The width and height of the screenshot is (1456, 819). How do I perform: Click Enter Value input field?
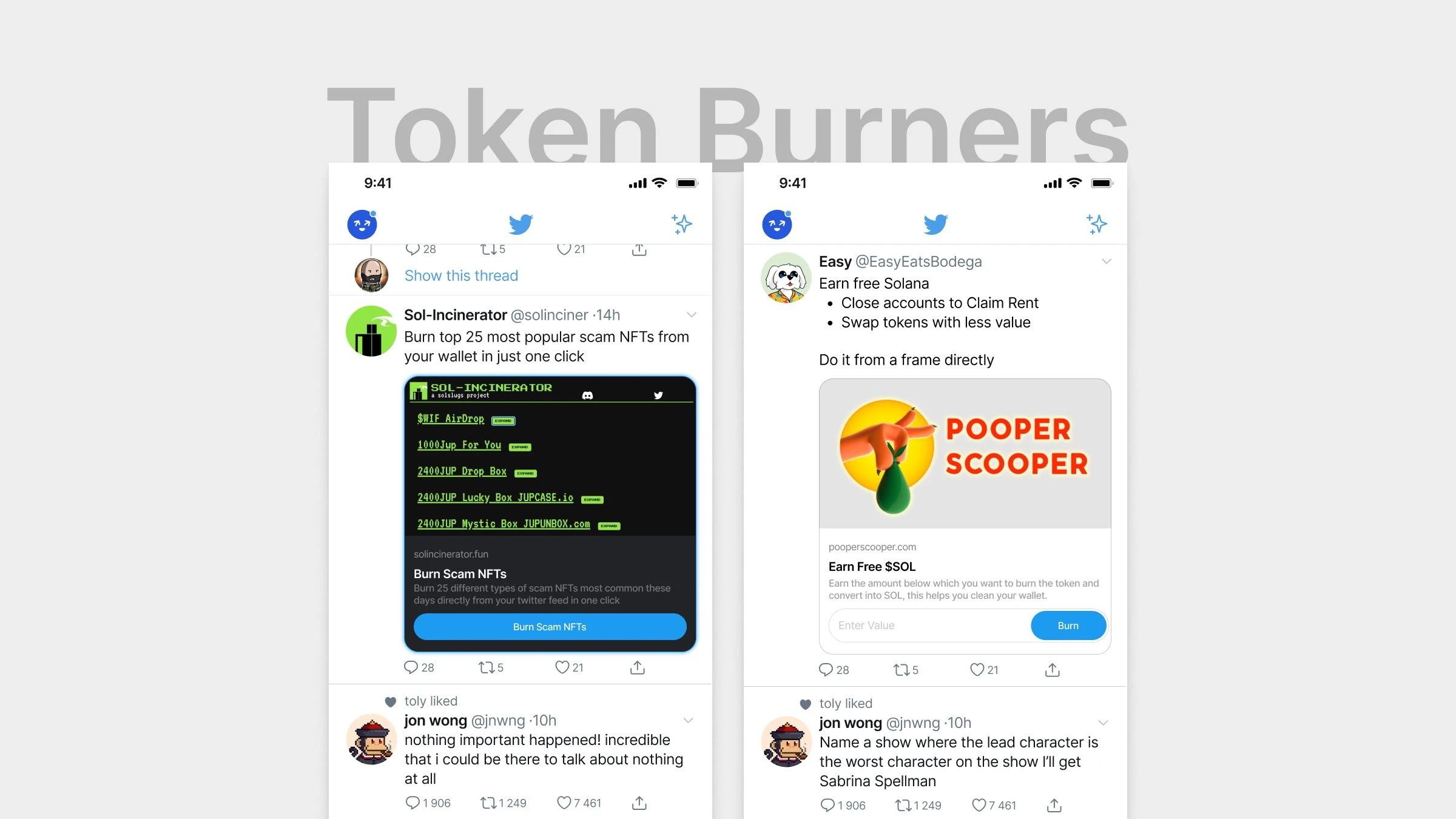click(x=921, y=625)
